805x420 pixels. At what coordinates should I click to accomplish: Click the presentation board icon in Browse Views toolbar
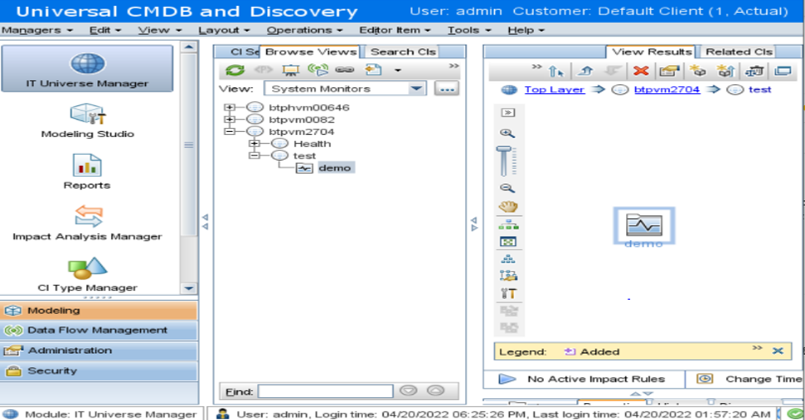pyautogui.click(x=291, y=70)
